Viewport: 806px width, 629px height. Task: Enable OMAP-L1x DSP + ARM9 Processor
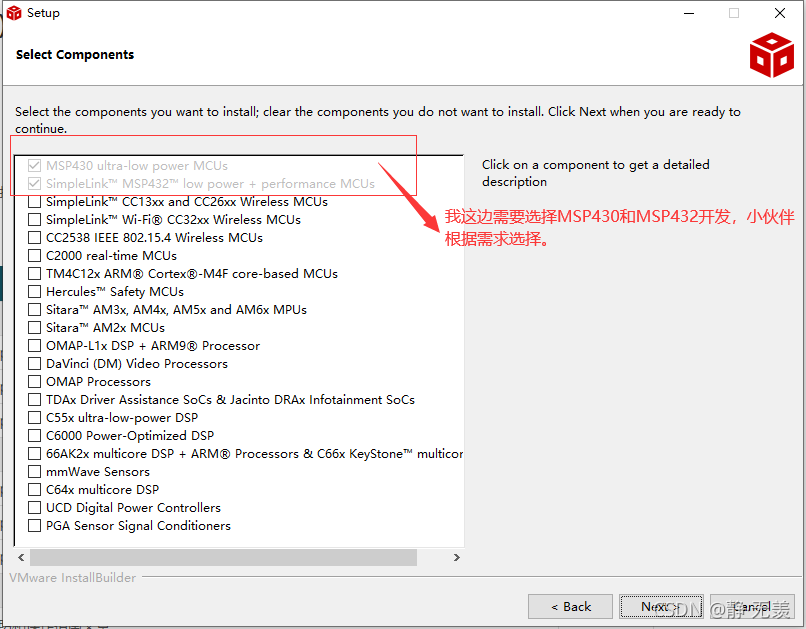(x=34, y=345)
